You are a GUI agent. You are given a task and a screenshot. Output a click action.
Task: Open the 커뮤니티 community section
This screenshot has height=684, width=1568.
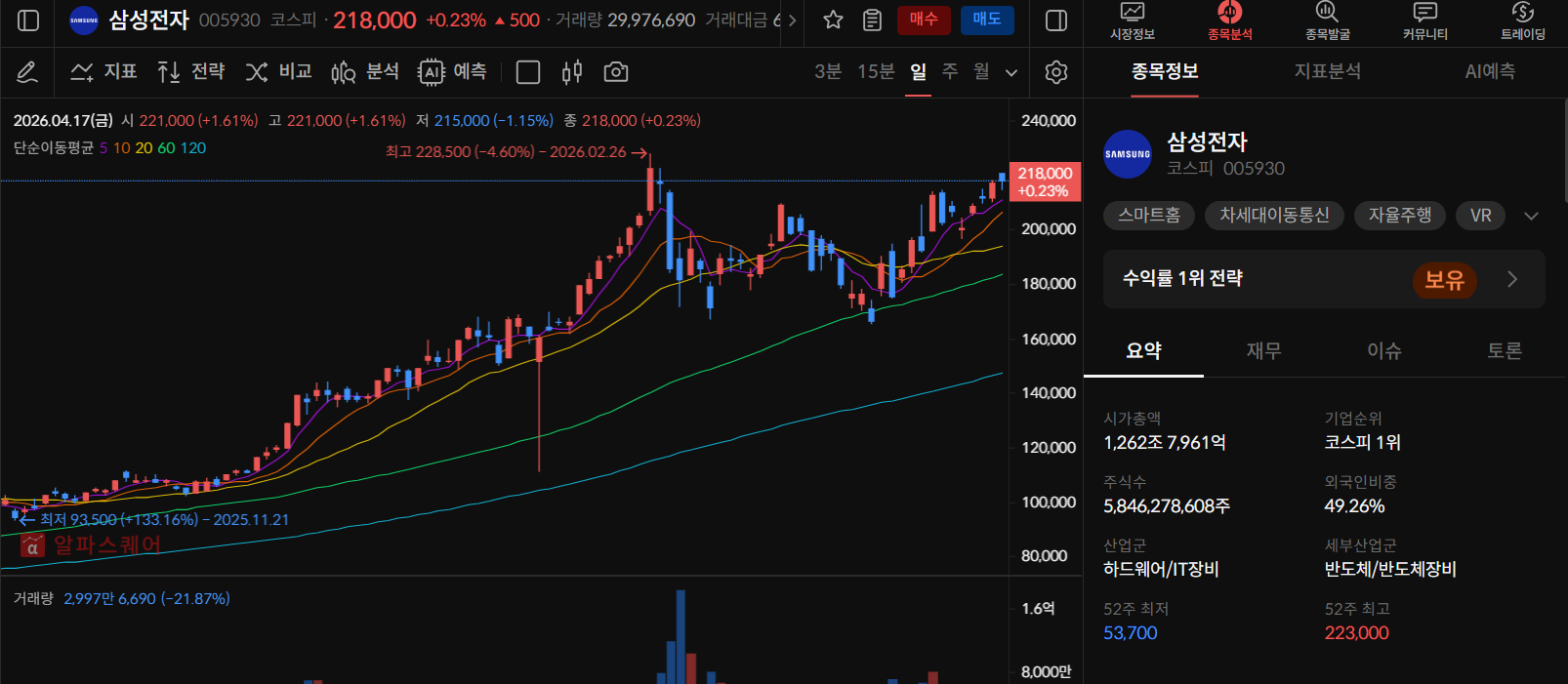coord(1425,21)
